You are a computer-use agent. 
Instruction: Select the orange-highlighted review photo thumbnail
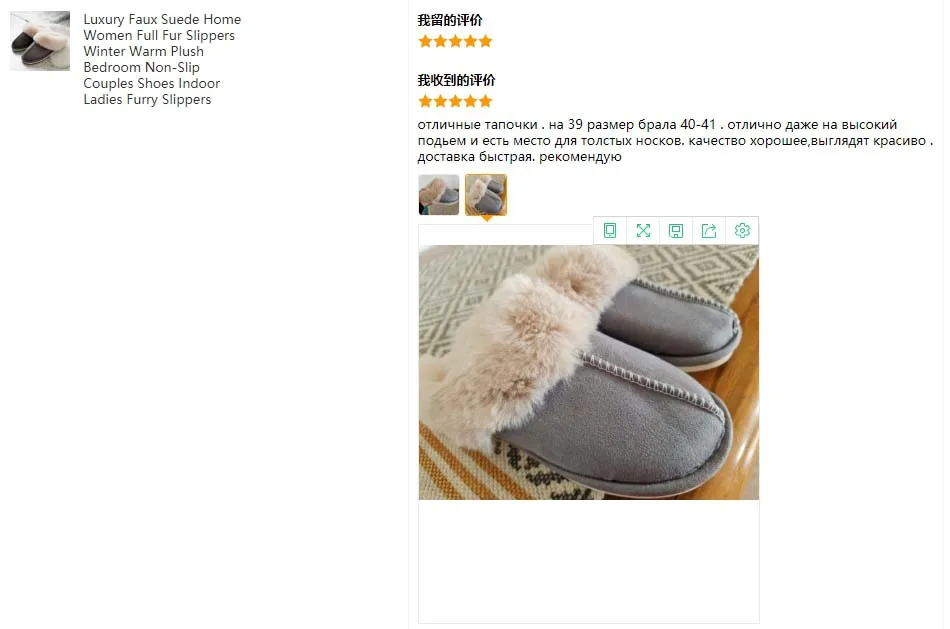pyautogui.click(x=486, y=195)
